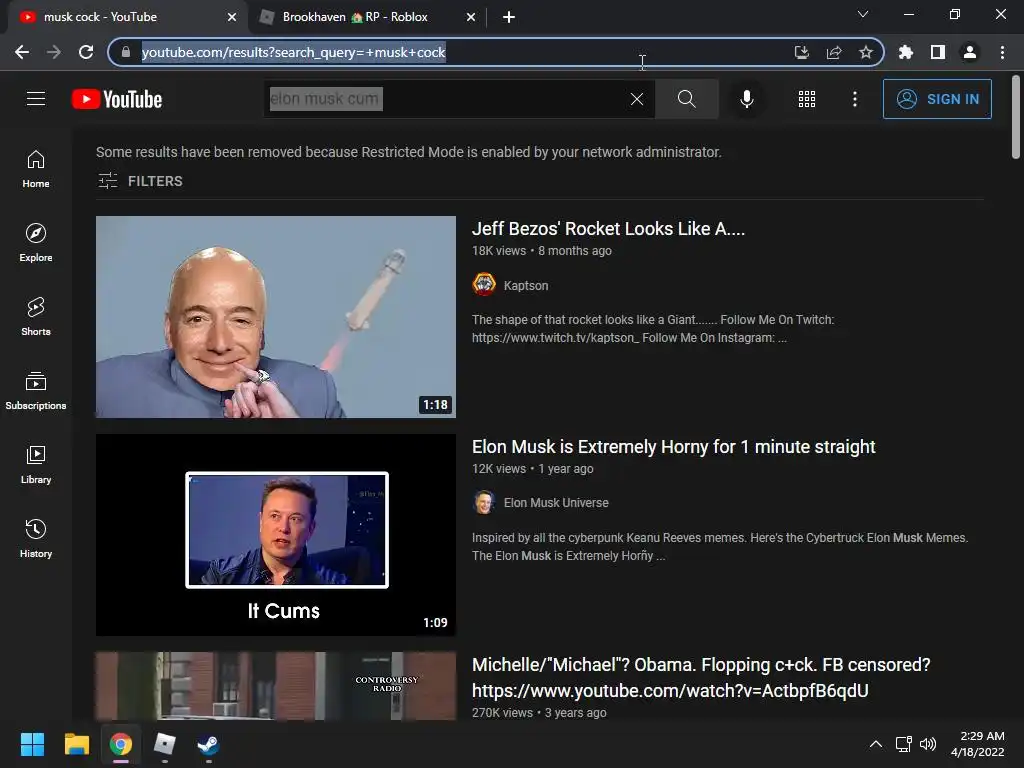Visit Kaptson channel name

pos(526,285)
